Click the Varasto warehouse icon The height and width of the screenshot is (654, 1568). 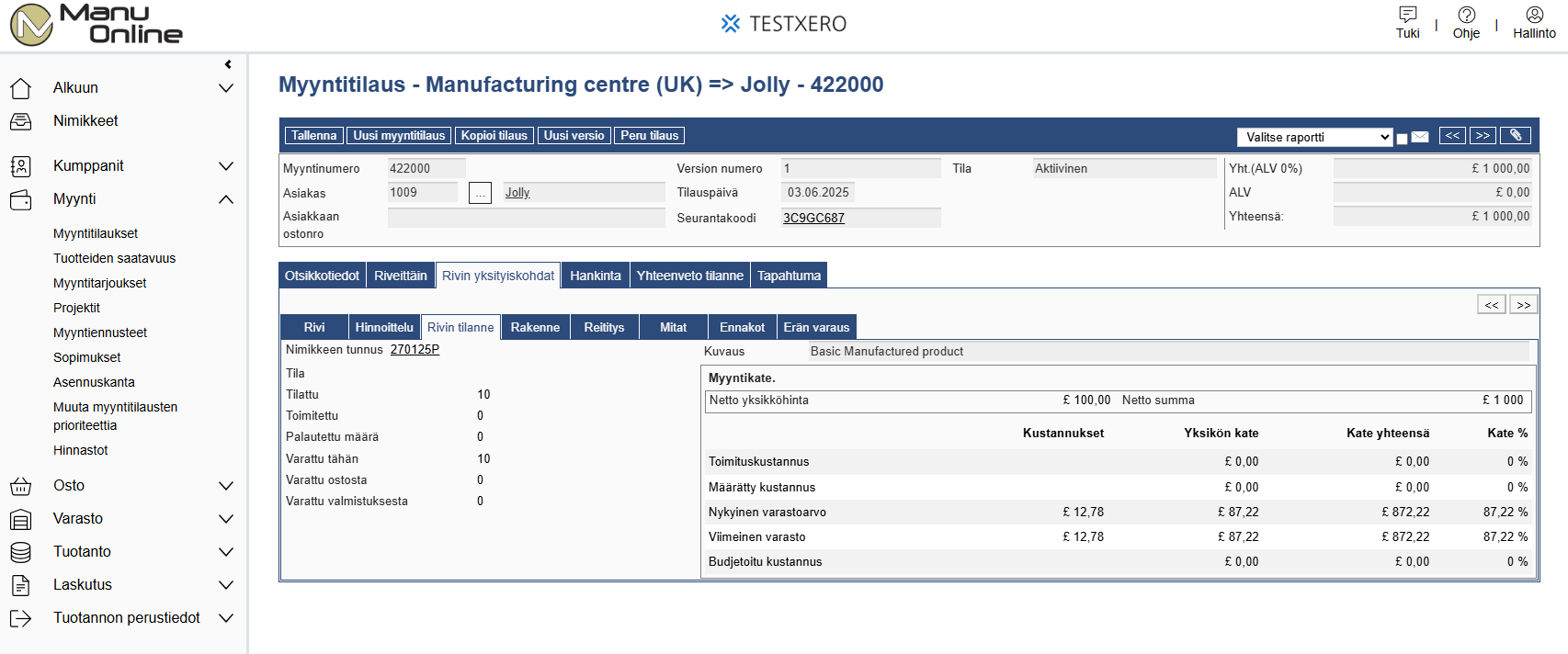[x=20, y=519]
